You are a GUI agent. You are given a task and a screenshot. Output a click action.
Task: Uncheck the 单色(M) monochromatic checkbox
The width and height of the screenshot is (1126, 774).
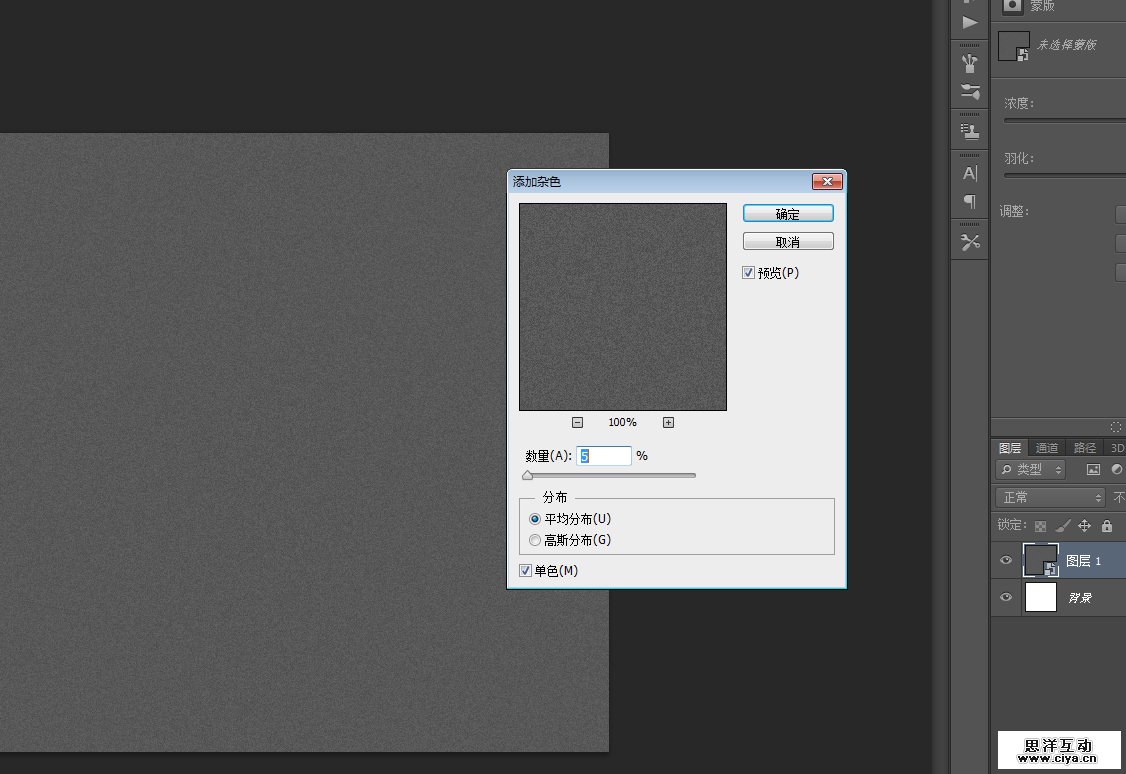(526, 571)
